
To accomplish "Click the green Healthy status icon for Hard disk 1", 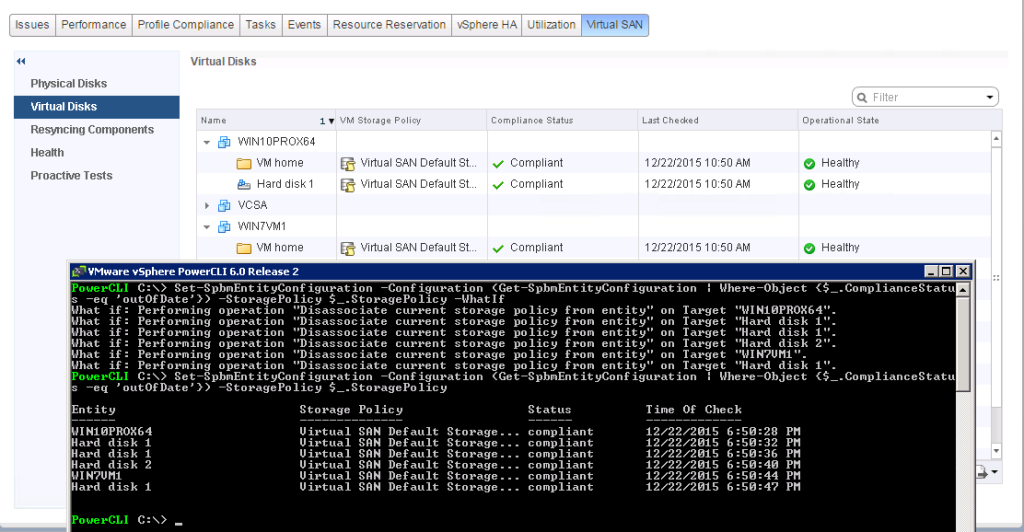I will pos(809,184).
